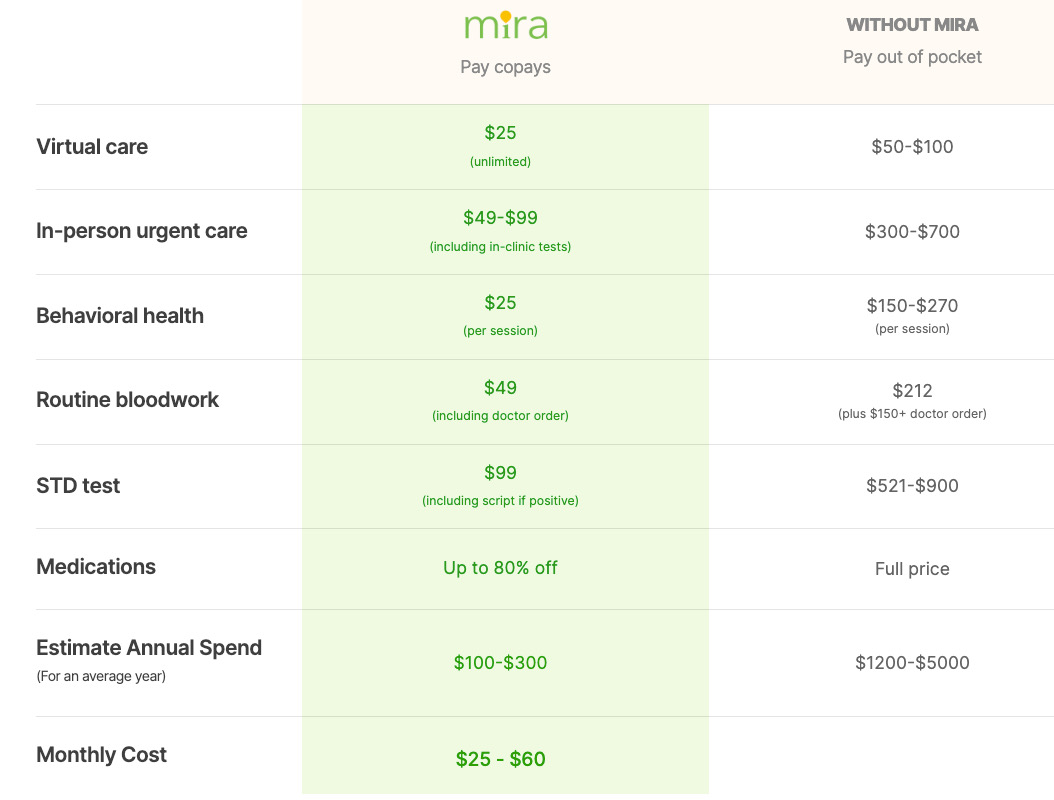The image size is (1054, 800).
Task: Click the 'Pay out of pocket' text
Action: [912, 57]
